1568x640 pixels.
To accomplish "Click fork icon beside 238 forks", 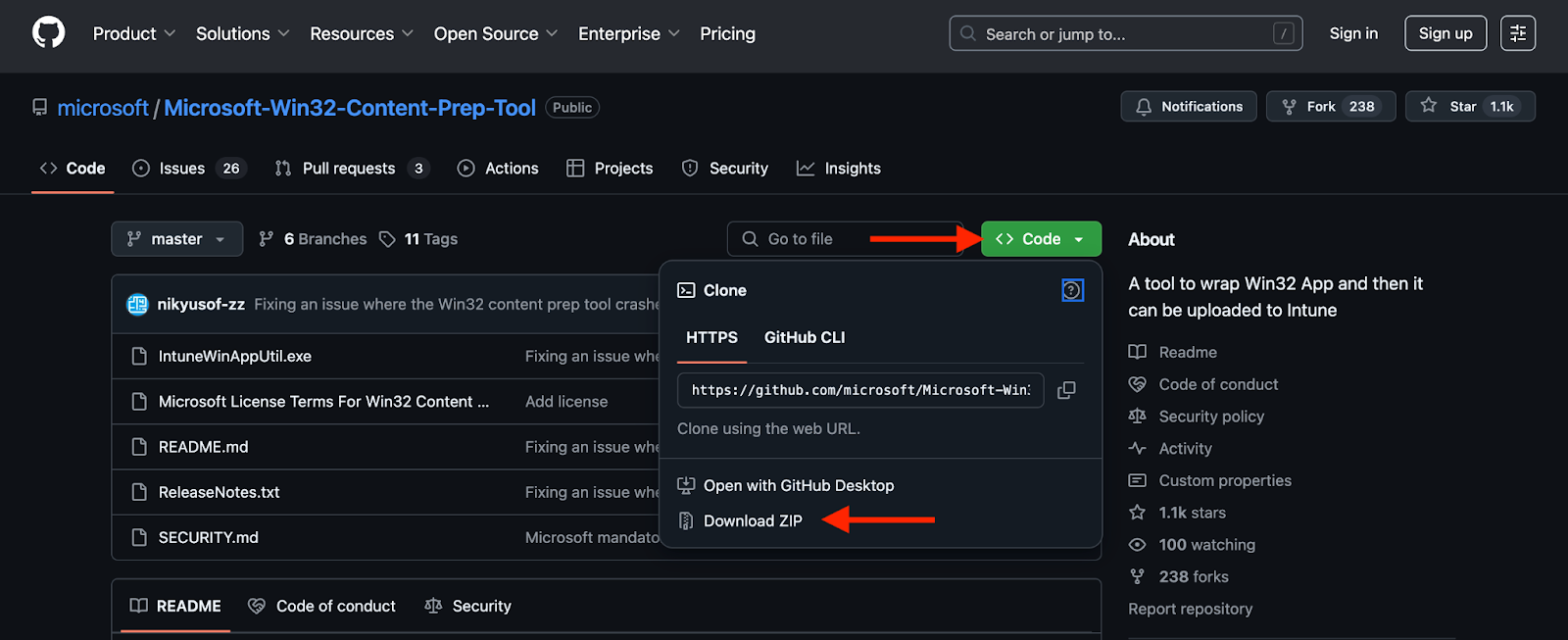I will coord(1137,576).
